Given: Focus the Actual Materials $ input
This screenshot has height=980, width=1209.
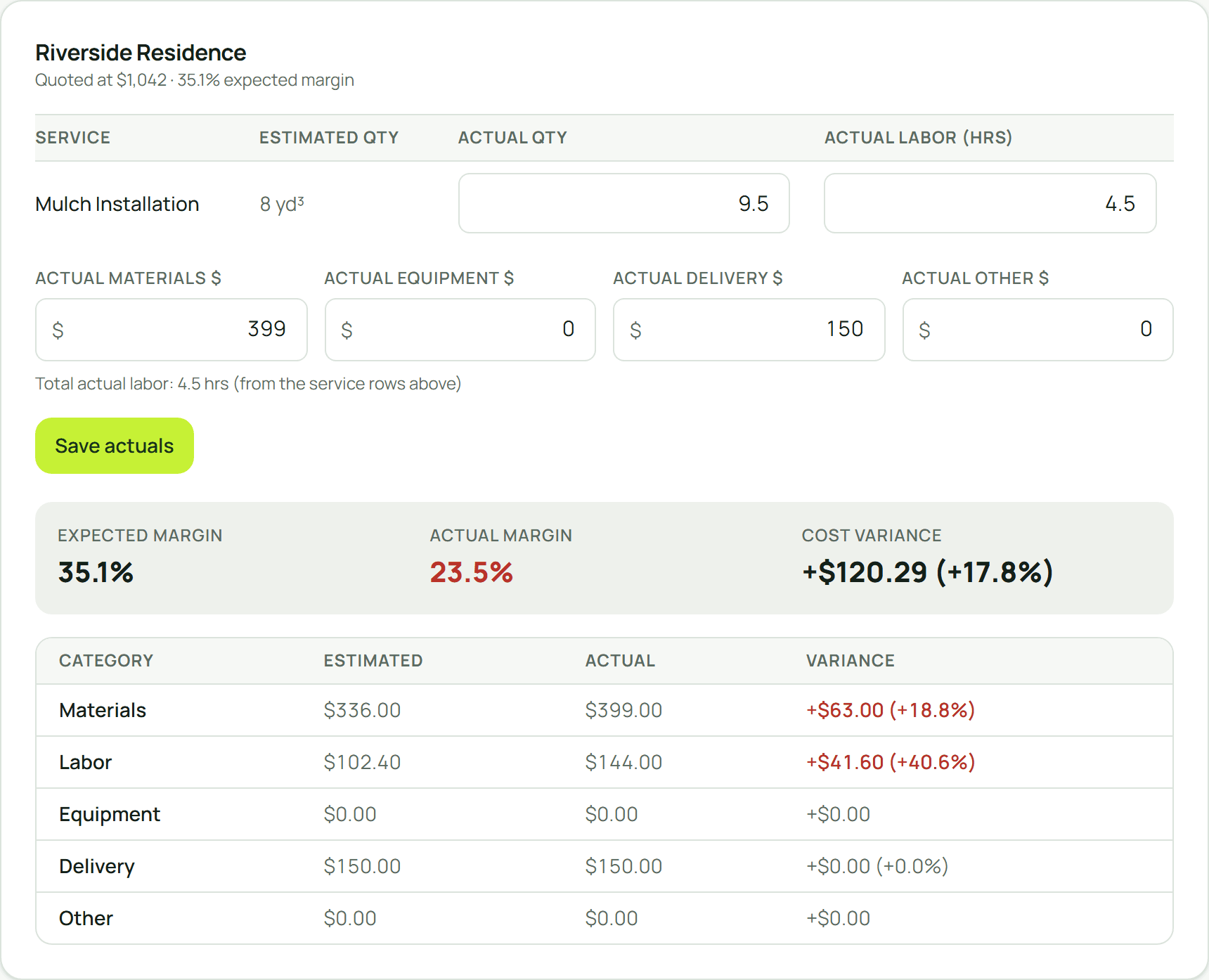Looking at the screenshot, I should [172, 330].
